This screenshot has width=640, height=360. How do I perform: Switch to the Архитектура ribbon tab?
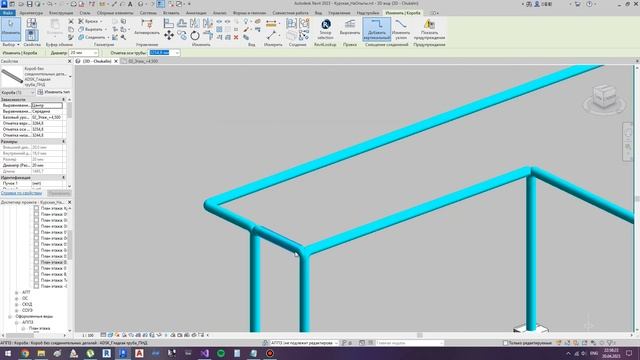pos(31,13)
